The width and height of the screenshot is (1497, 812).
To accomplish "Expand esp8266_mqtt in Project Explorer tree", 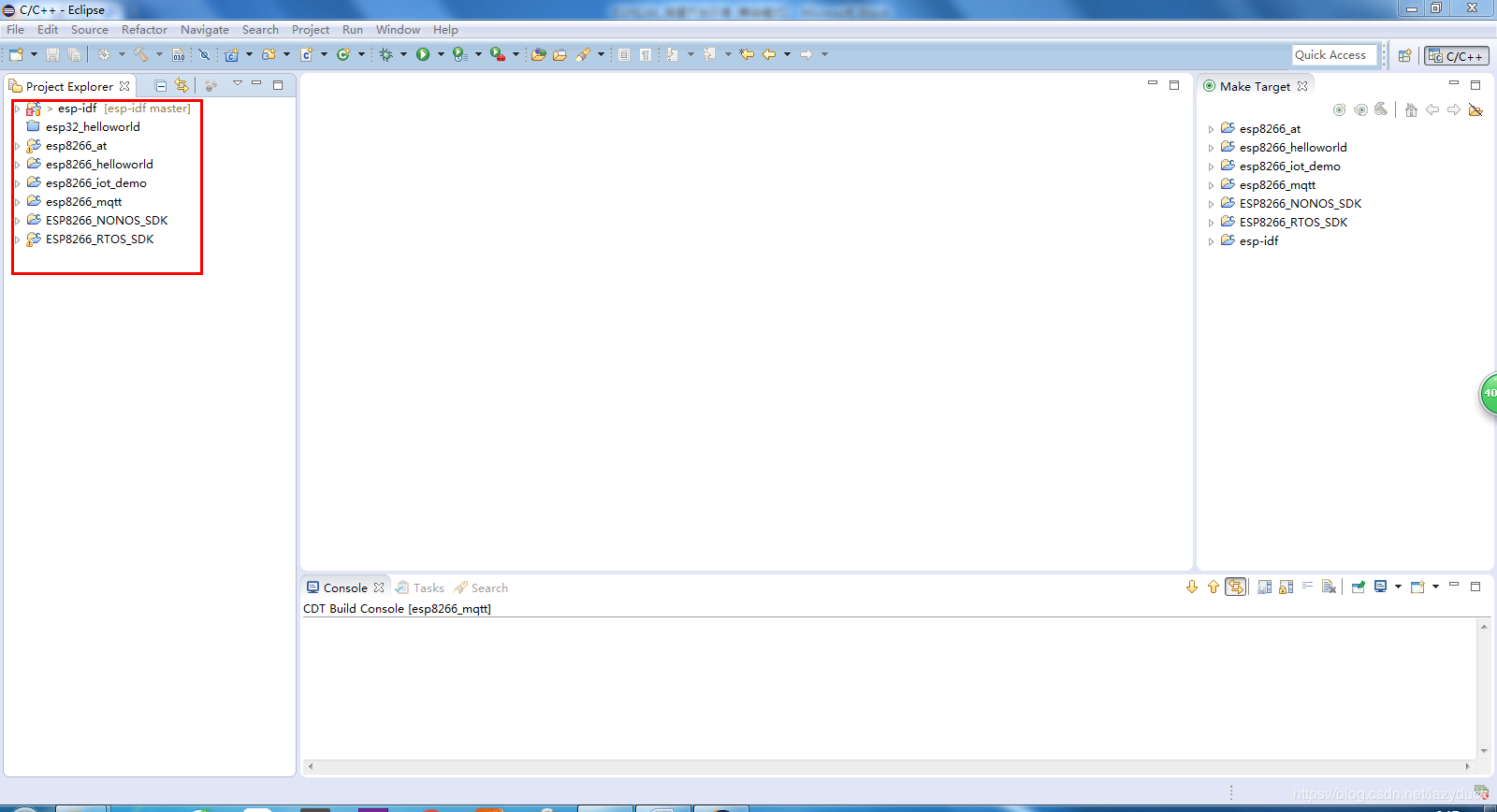I will tap(18, 202).
